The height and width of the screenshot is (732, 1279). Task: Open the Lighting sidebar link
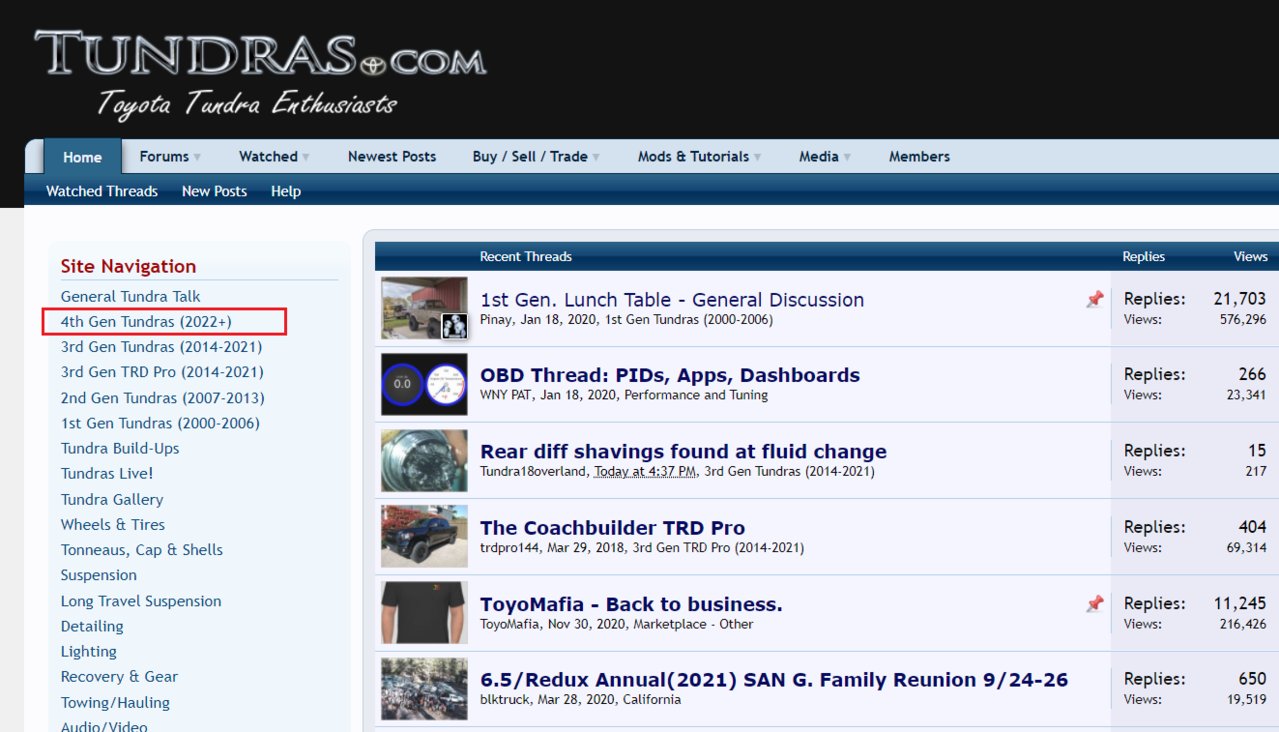[89, 651]
